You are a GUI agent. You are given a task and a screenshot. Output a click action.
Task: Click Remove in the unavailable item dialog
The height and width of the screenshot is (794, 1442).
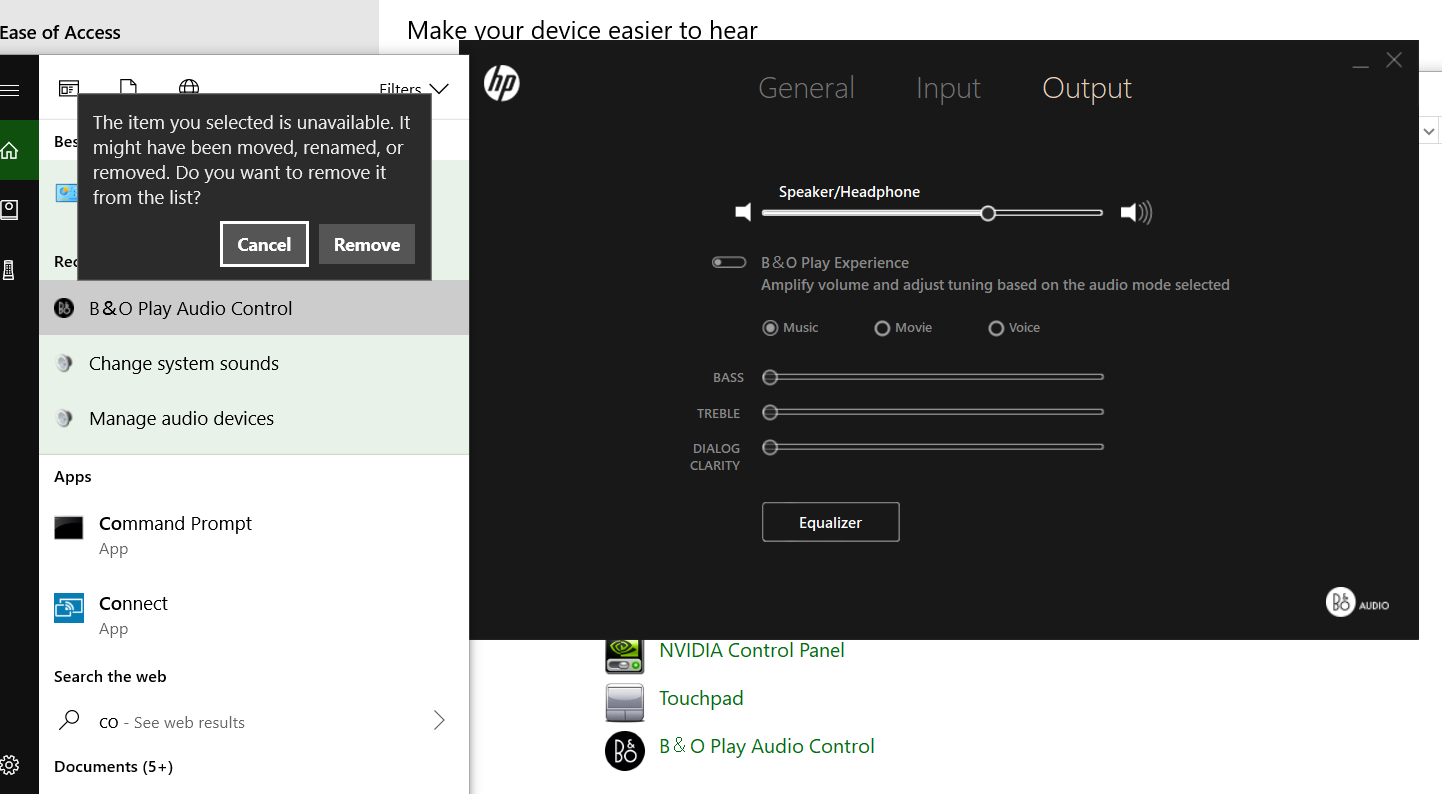pyautogui.click(x=366, y=244)
